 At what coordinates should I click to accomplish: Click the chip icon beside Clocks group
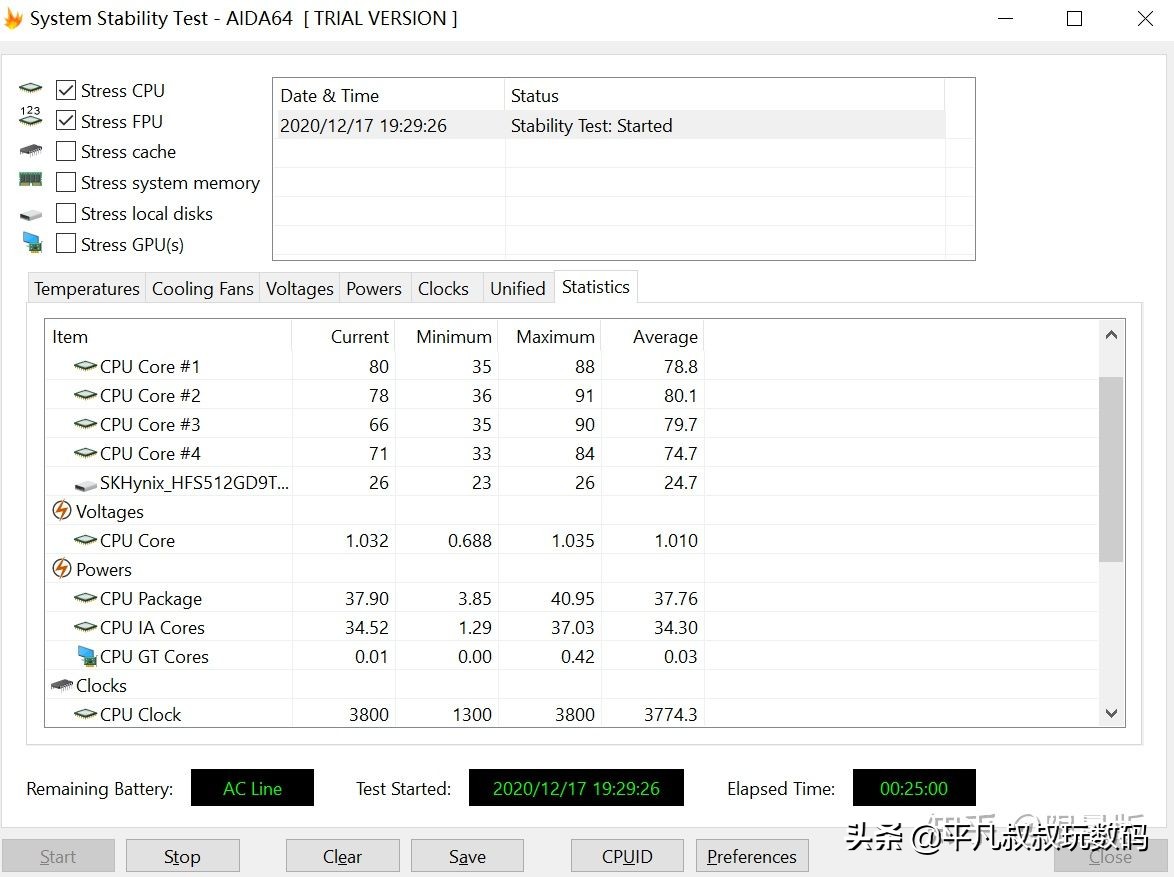(x=61, y=685)
